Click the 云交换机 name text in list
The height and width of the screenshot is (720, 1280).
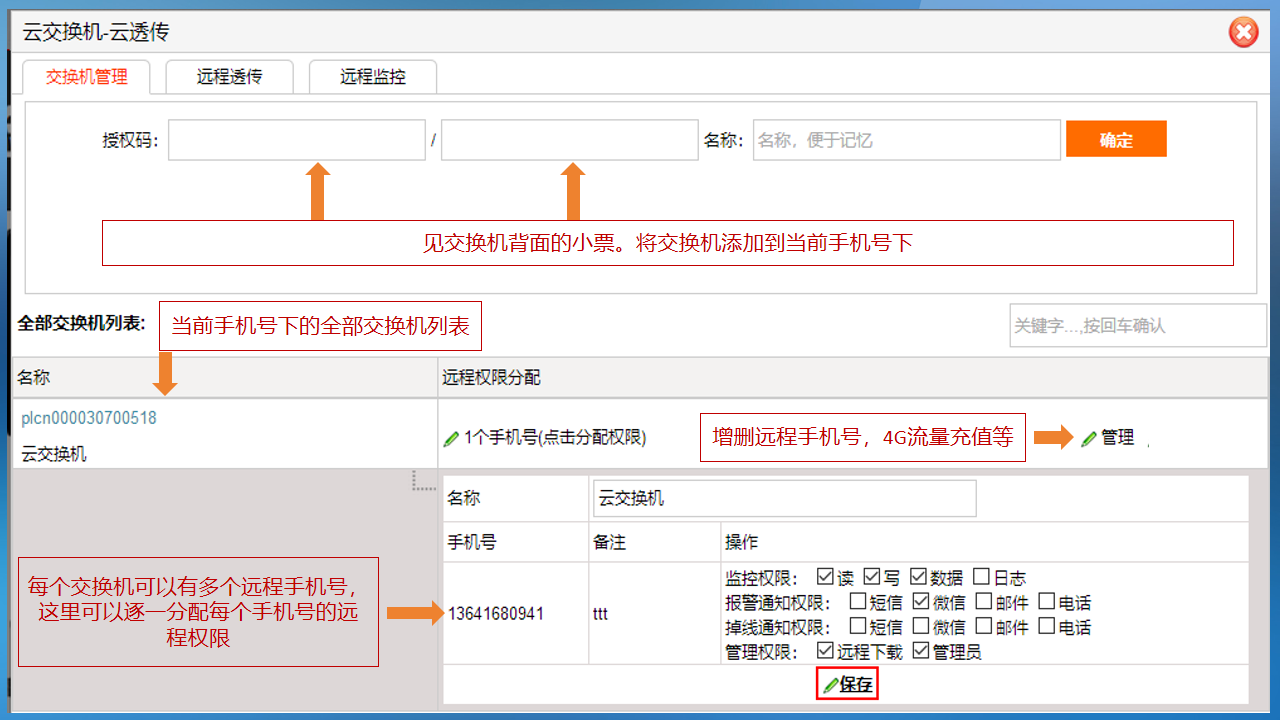(54, 454)
